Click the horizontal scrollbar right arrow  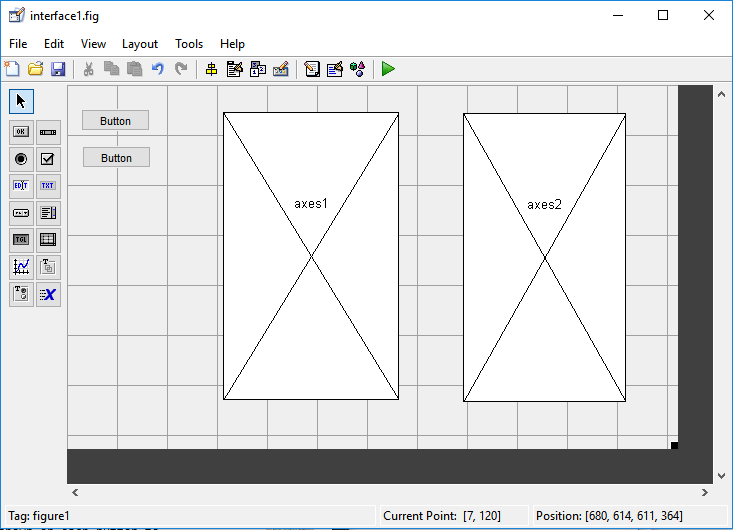point(704,492)
